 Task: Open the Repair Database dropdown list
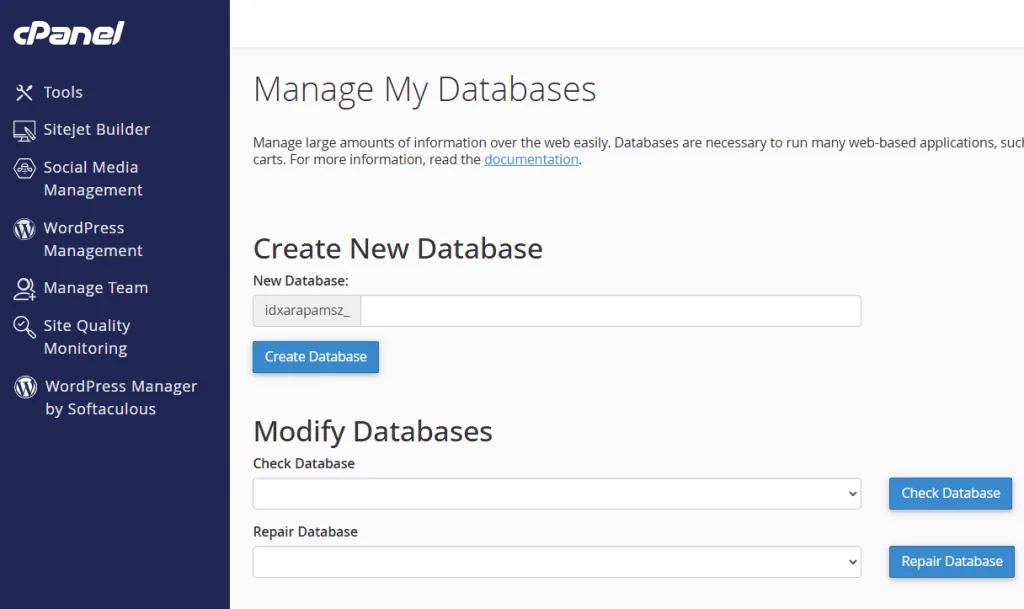[556, 561]
